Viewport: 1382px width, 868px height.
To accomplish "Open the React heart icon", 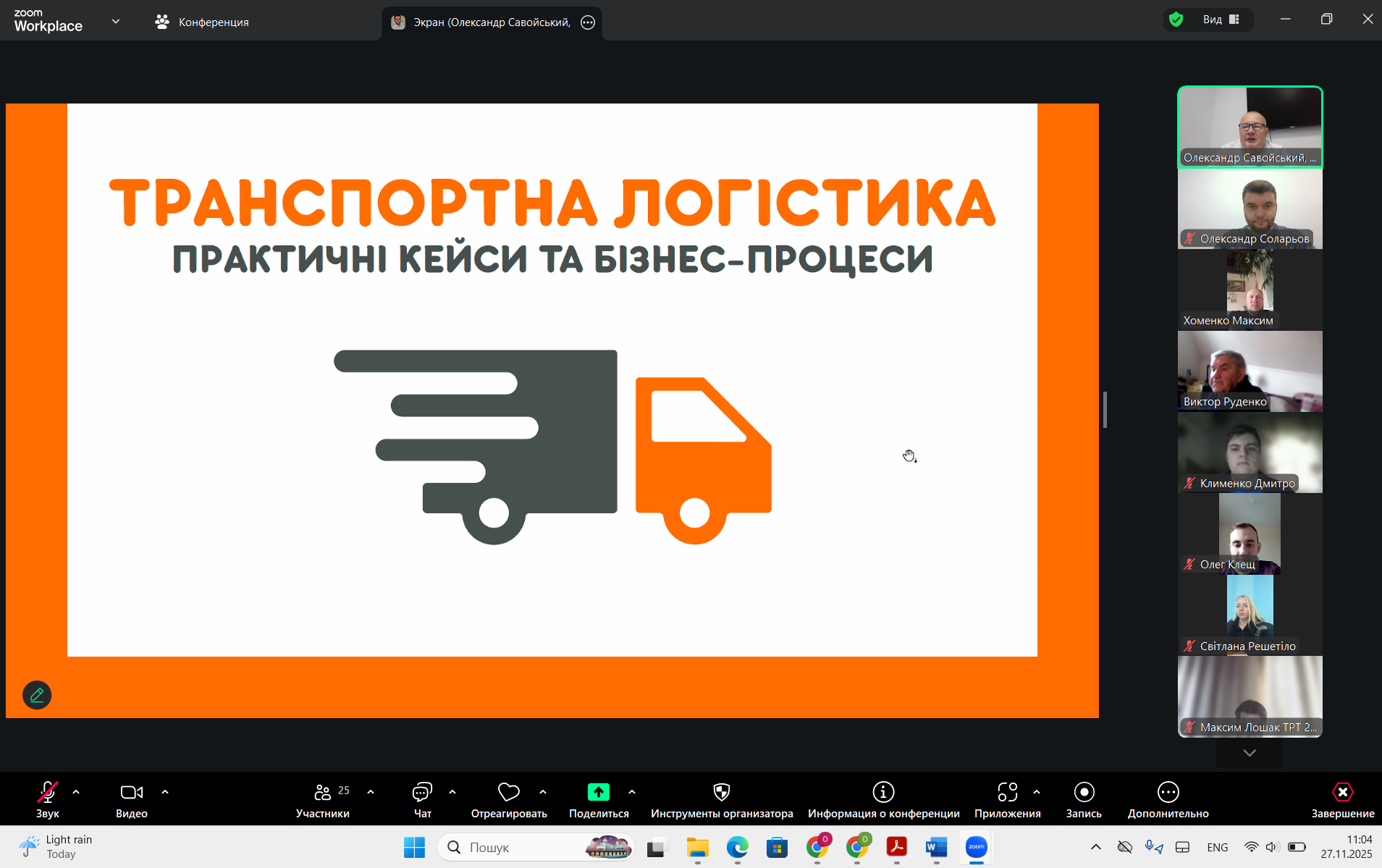I will pos(508,793).
